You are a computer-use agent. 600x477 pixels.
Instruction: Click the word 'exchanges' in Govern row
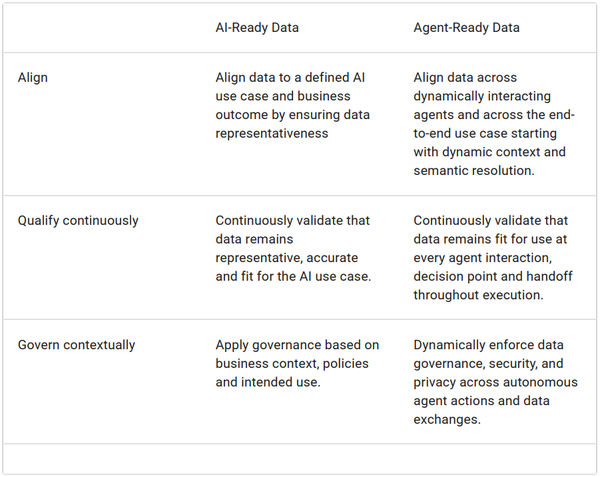pos(446,420)
